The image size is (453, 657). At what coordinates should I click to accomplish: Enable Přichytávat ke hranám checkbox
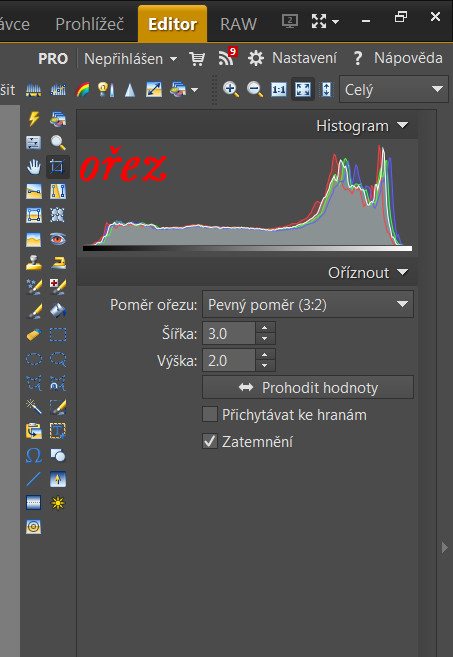pyautogui.click(x=210, y=414)
